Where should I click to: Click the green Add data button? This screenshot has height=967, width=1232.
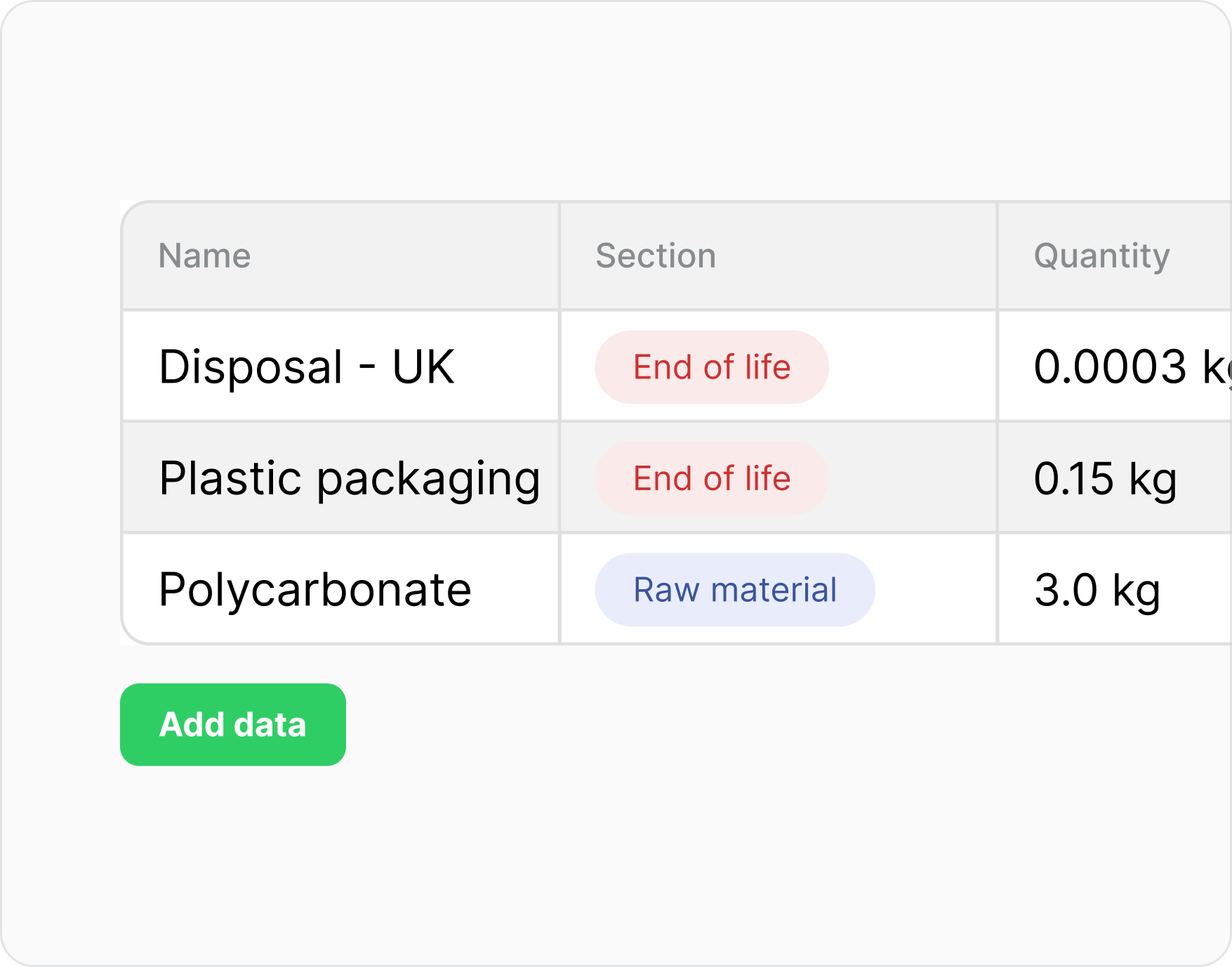pyautogui.click(x=233, y=724)
